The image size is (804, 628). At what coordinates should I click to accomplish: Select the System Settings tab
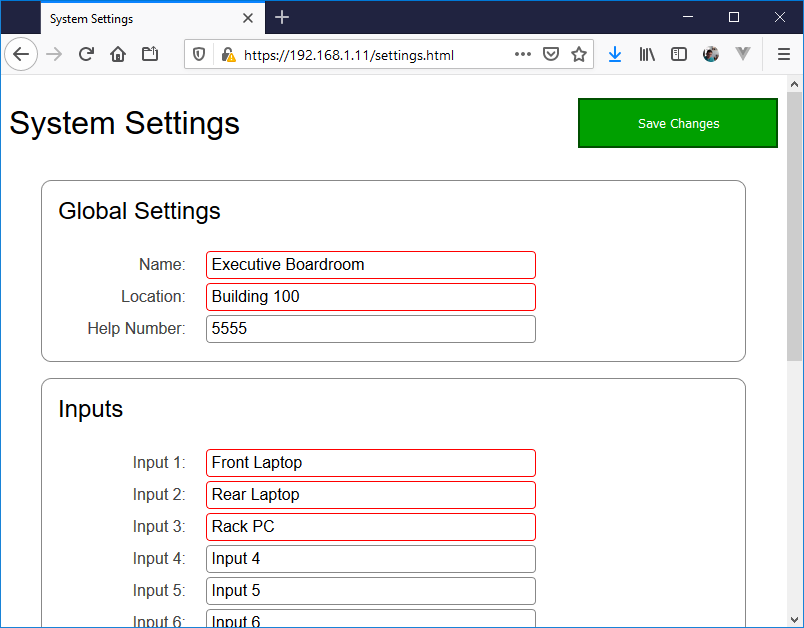(x=140, y=18)
